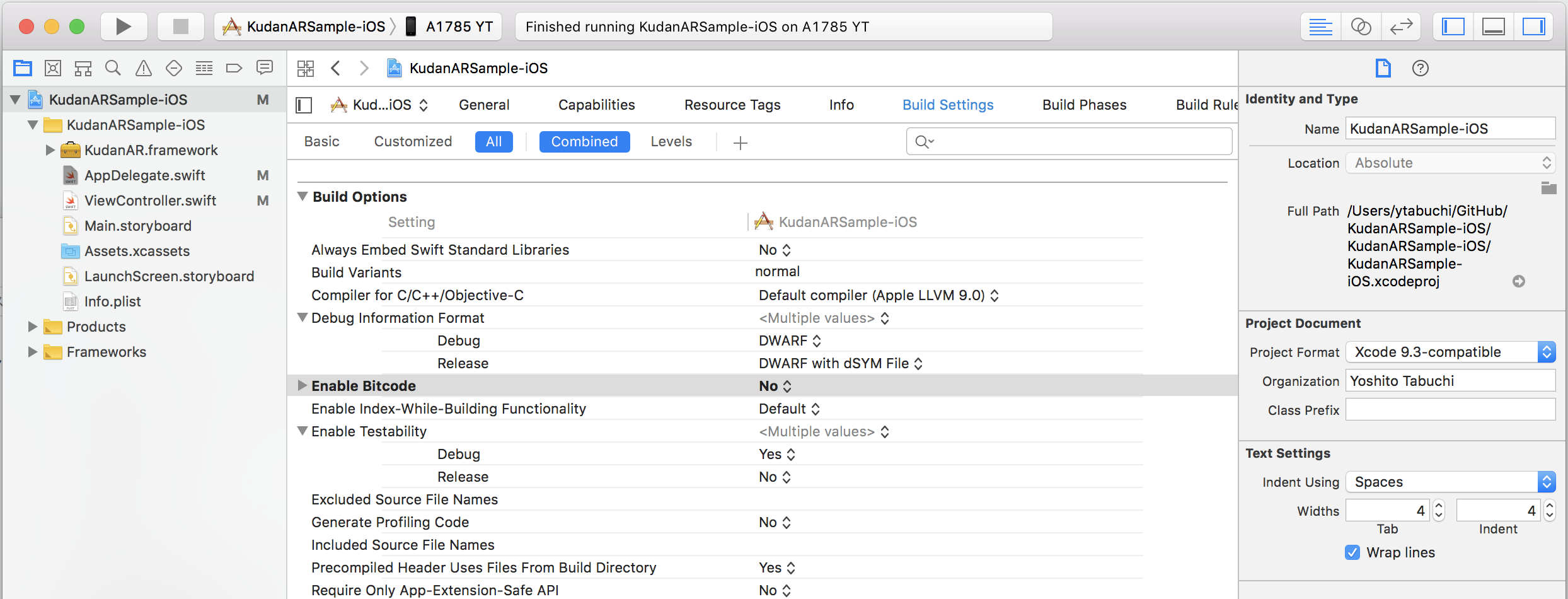Select the Combined view
1568x599 pixels.
coord(584,142)
